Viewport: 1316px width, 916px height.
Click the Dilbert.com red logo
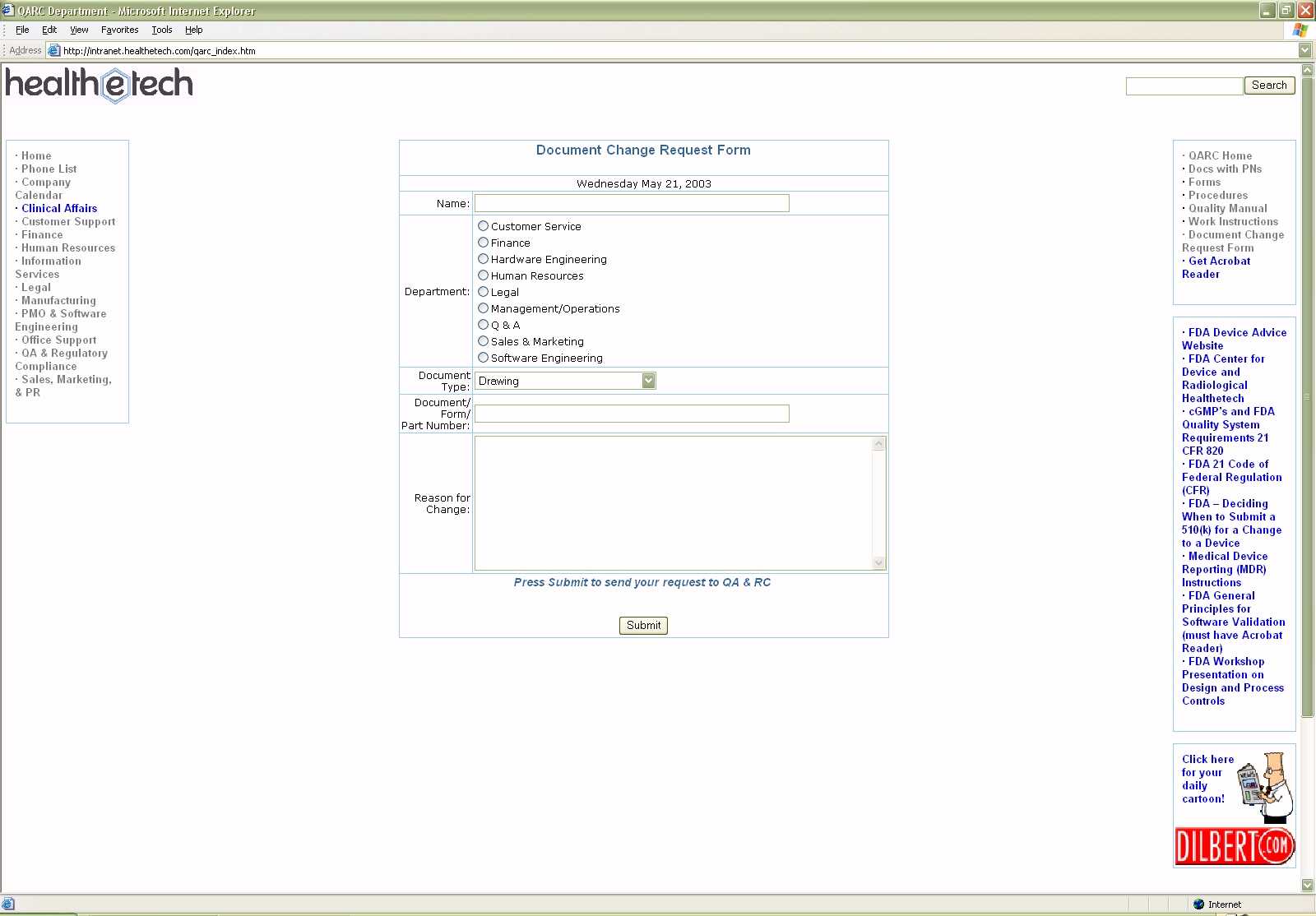pos(1234,846)
